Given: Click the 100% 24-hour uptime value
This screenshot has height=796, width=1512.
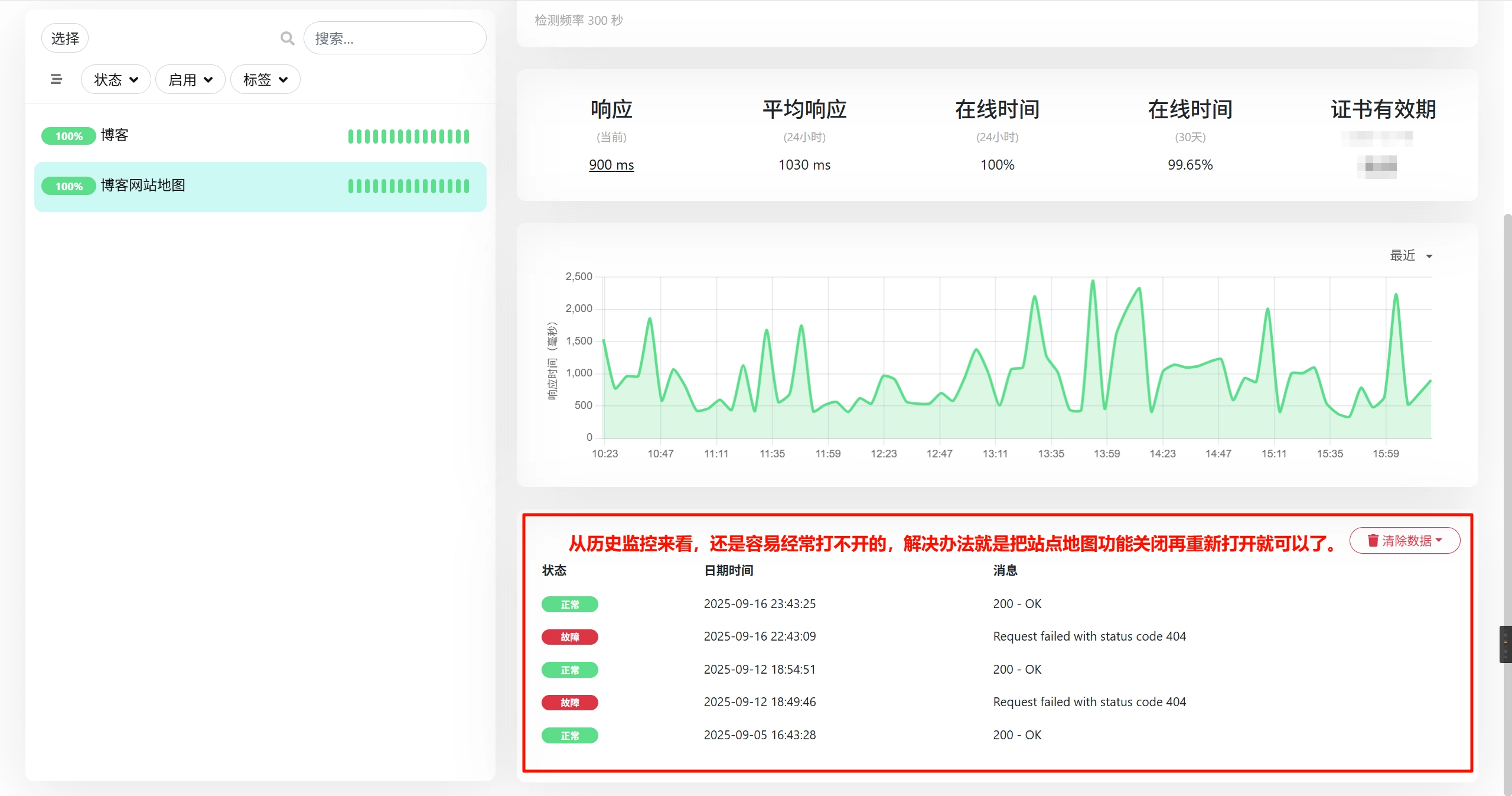Looking at the screenshot, I should [x=998, y=165].
